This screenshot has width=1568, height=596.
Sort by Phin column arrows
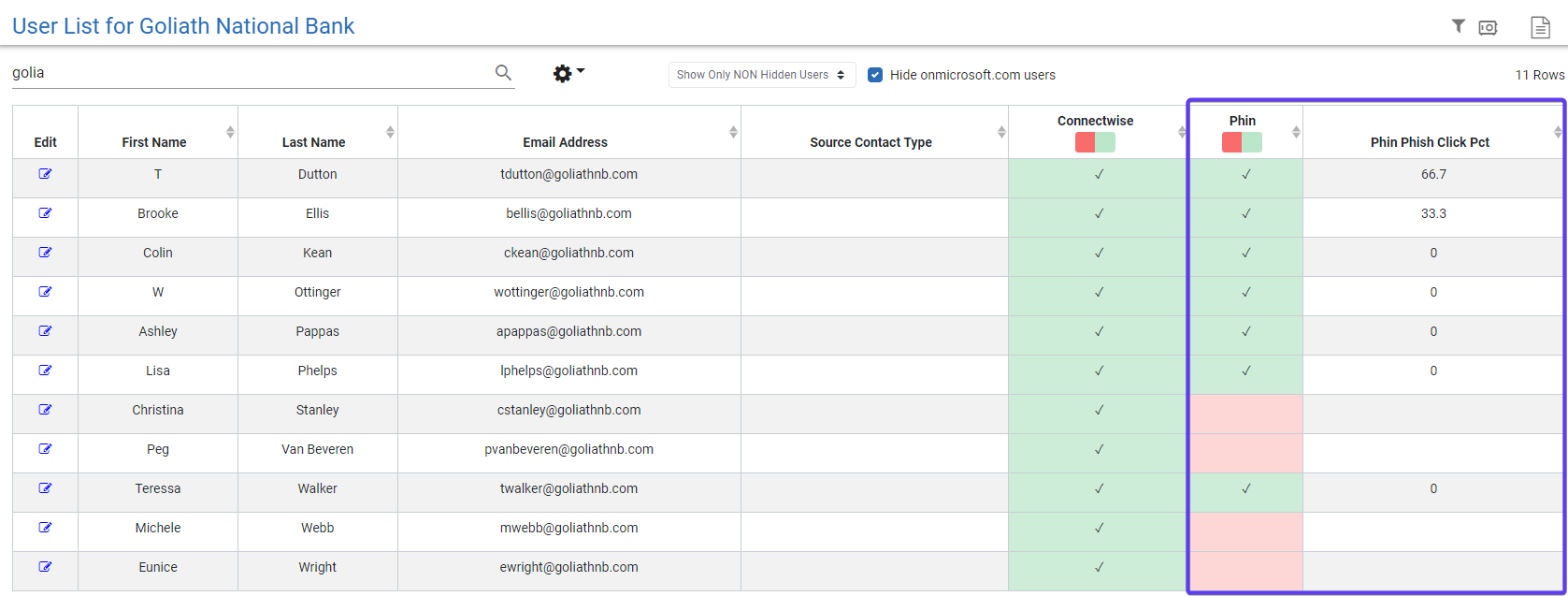click(1296, 132)
